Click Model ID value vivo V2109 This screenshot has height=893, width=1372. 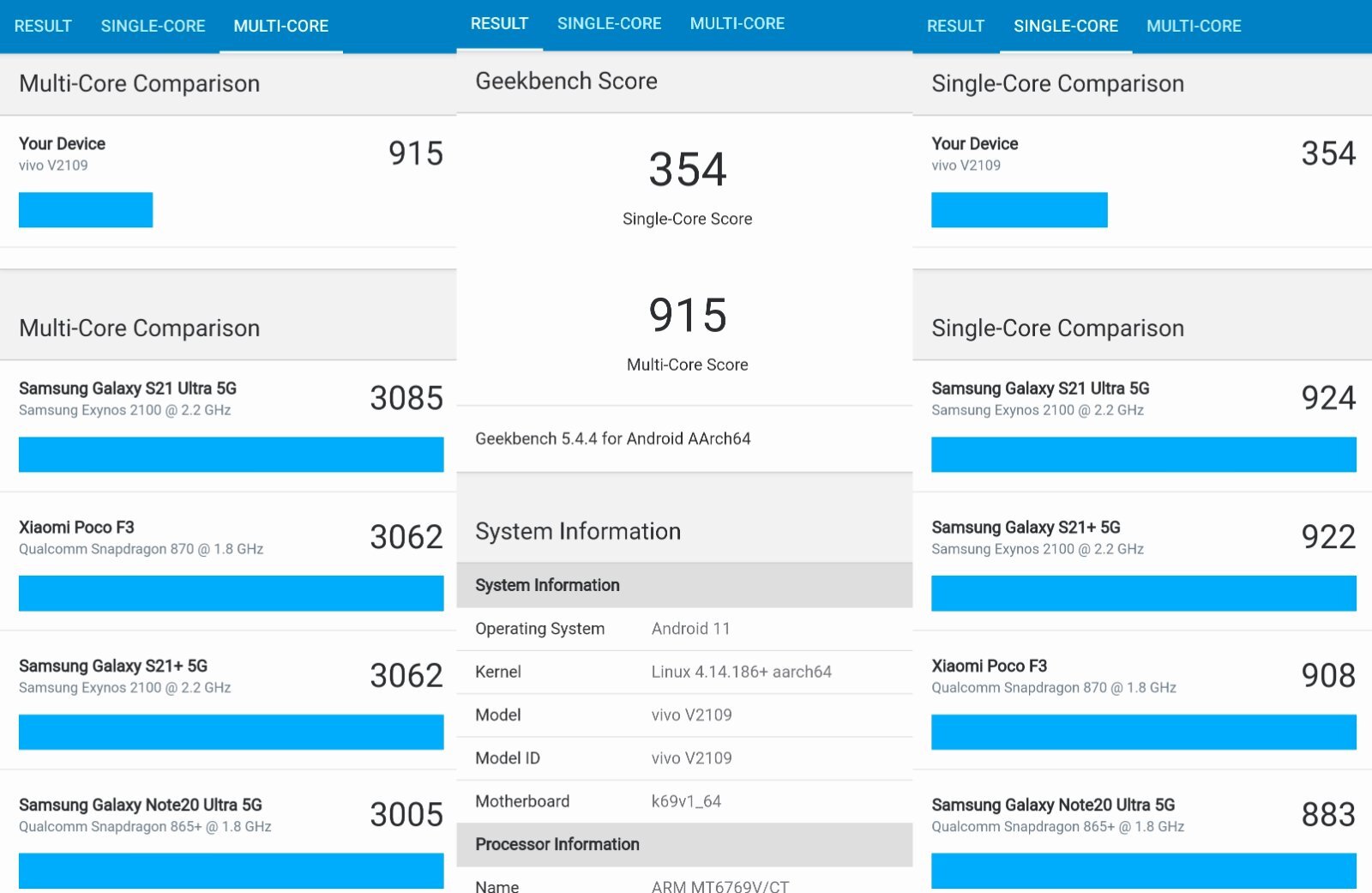(x=691, y=757)
